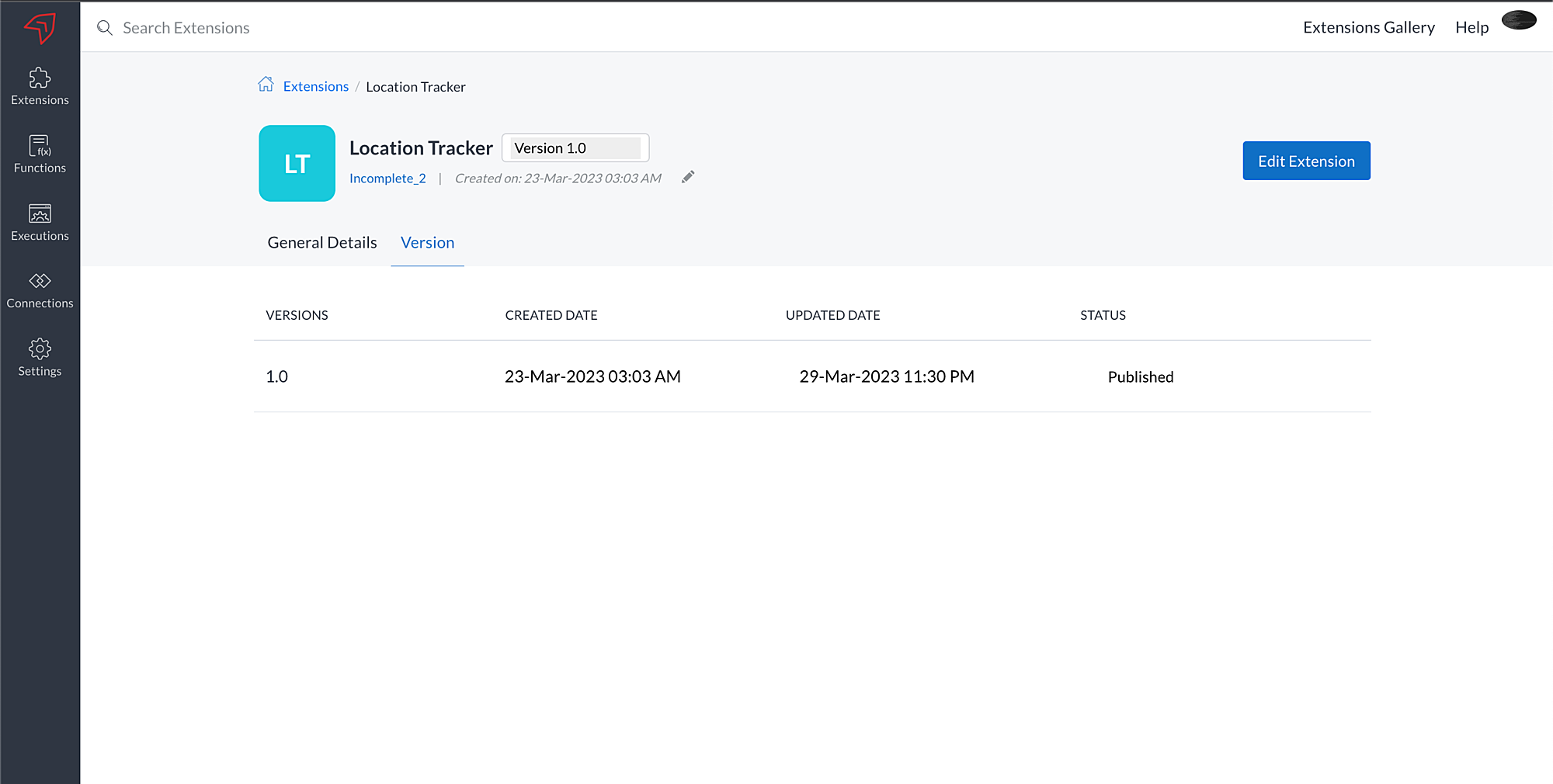The height and width of the screenshot is (784, 1553).
Task: Click the CREATED DATE column header
Action: click(551, 315)
